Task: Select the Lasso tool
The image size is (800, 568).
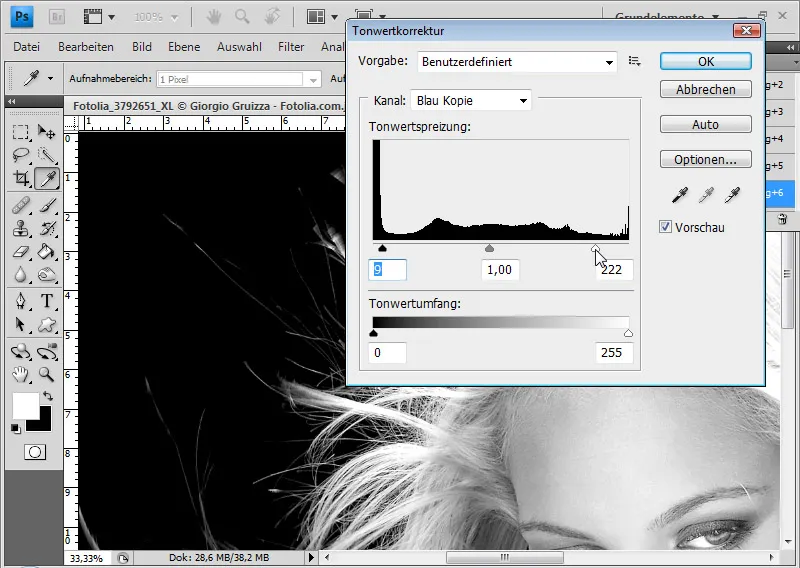Action: click(20, 155)
